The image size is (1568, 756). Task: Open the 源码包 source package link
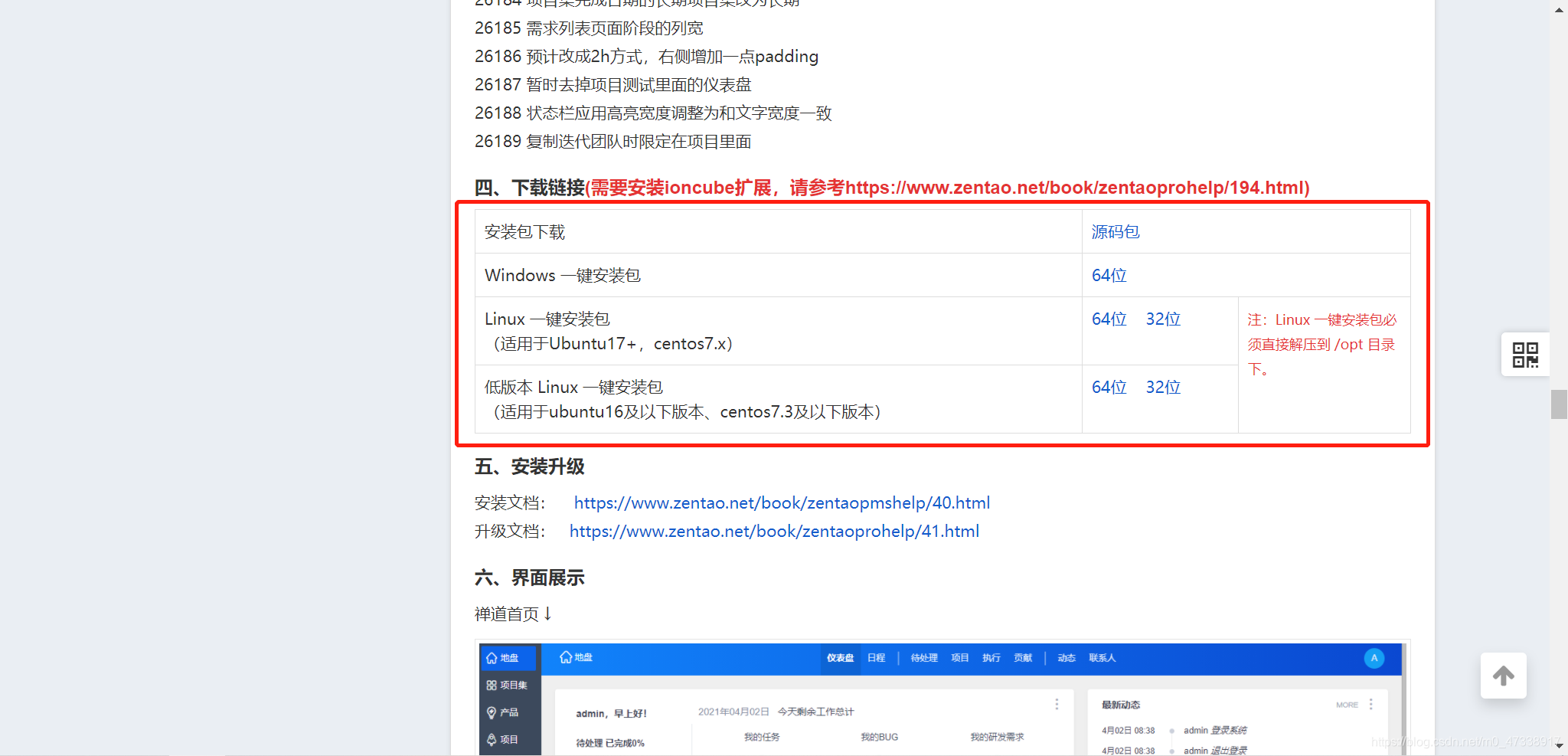pyautogui.click(x=1115, y=231)
